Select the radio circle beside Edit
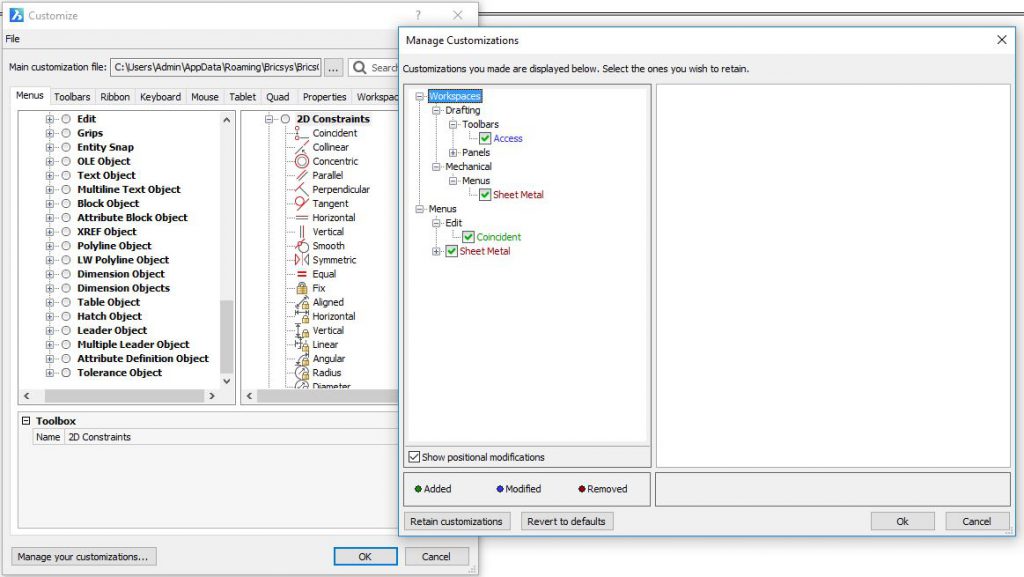1024x577 pixels. [x=65, y=119]
